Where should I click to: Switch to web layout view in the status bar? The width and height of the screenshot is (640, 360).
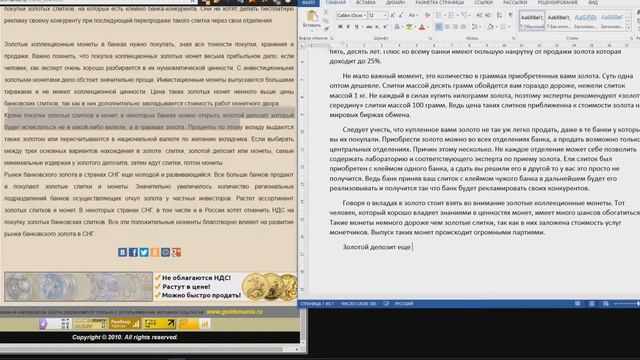(x=606, y=304)
